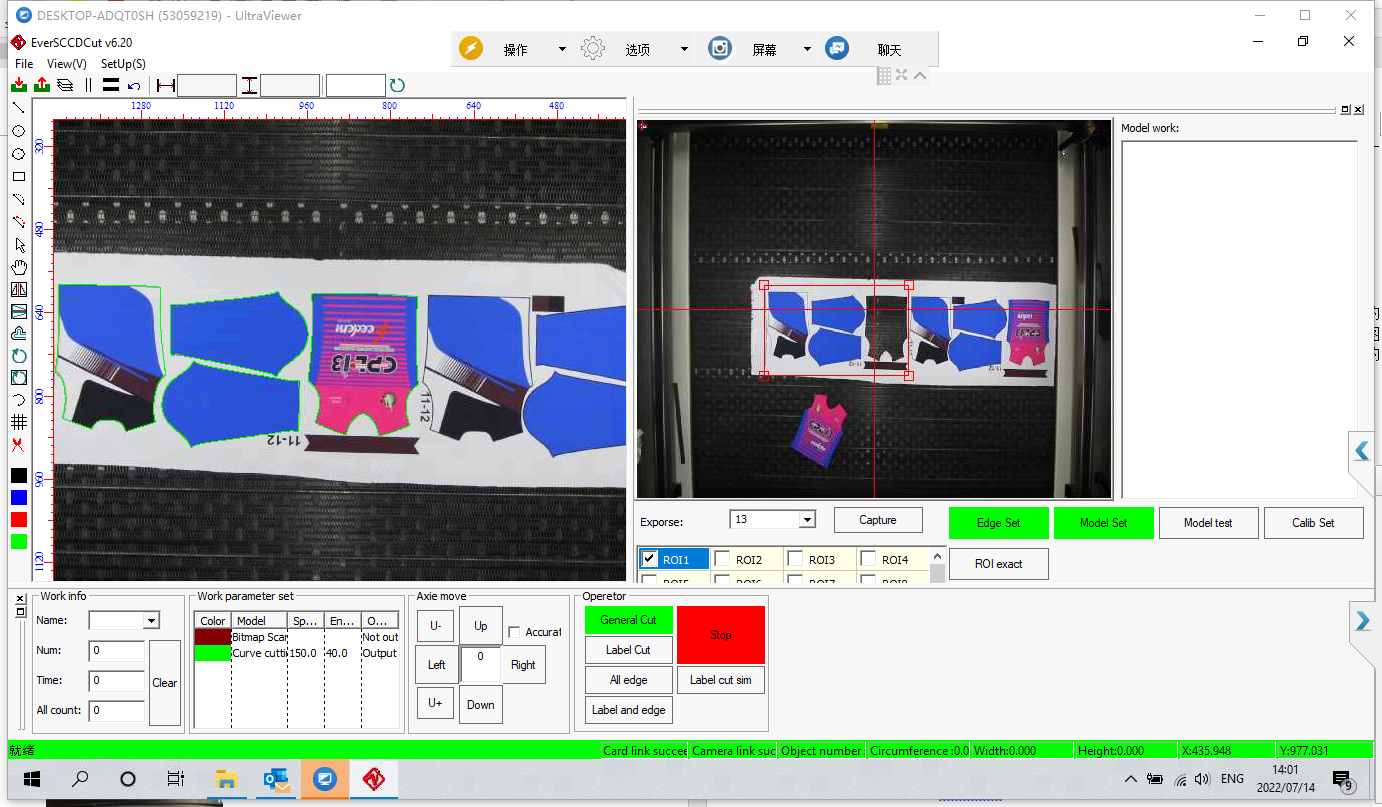
Task: Click the image curve tool icon
Action: 18,311
